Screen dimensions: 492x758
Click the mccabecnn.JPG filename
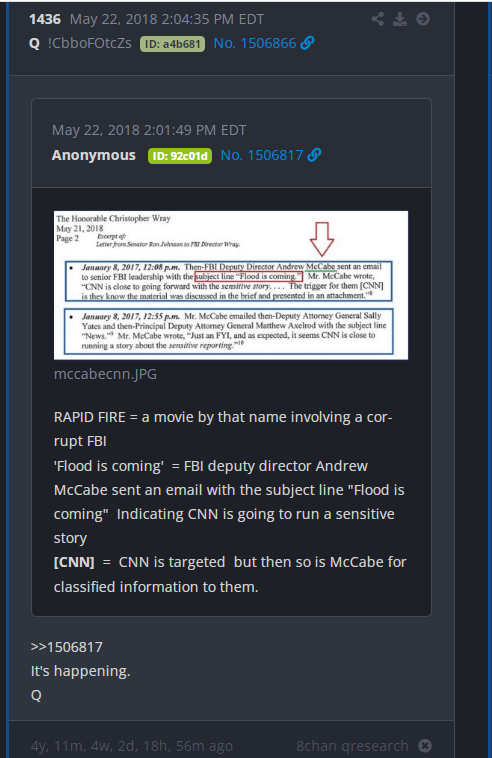tap(105, 374)
